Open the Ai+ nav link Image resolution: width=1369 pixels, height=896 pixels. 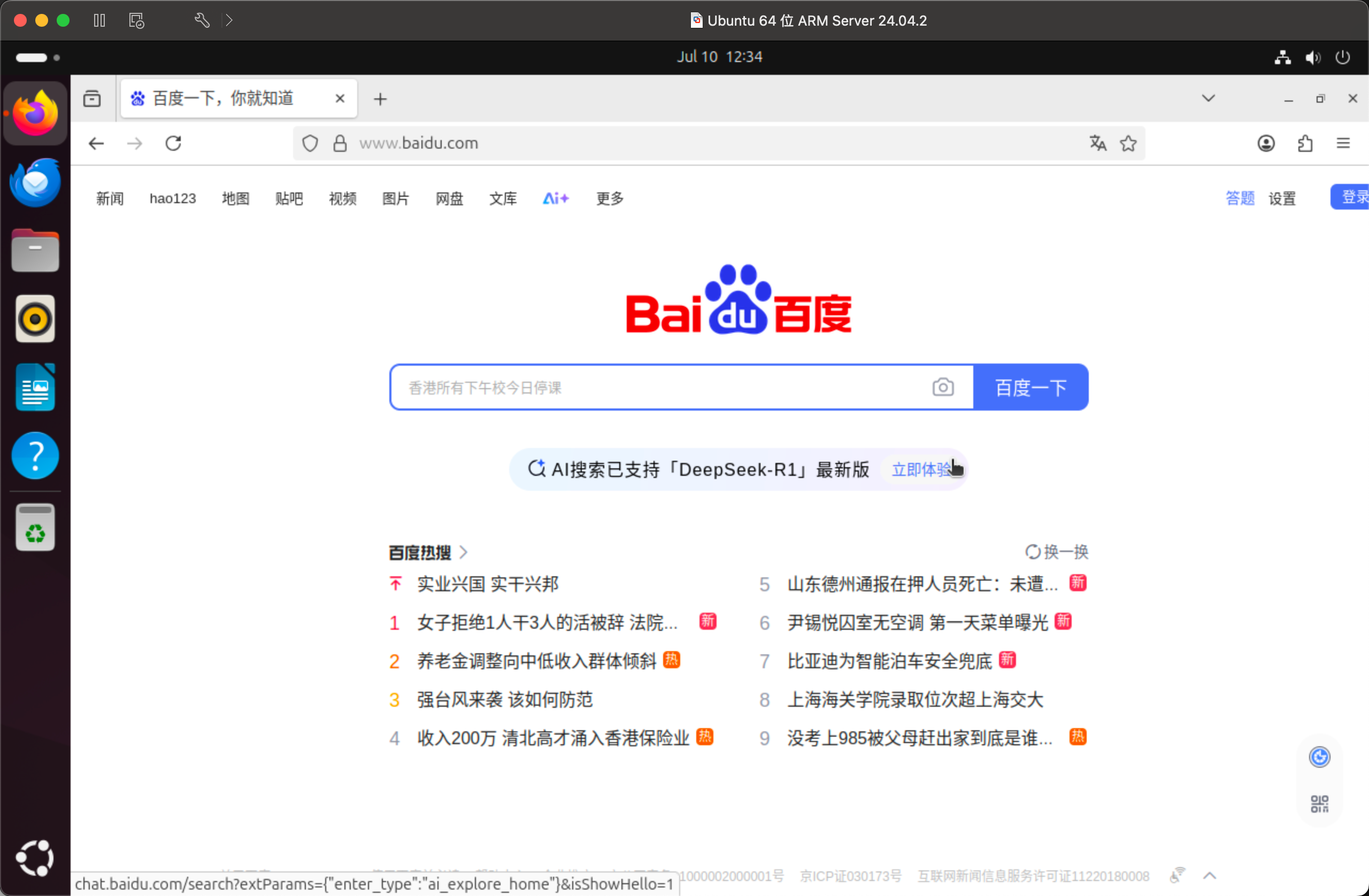point(556,198)
